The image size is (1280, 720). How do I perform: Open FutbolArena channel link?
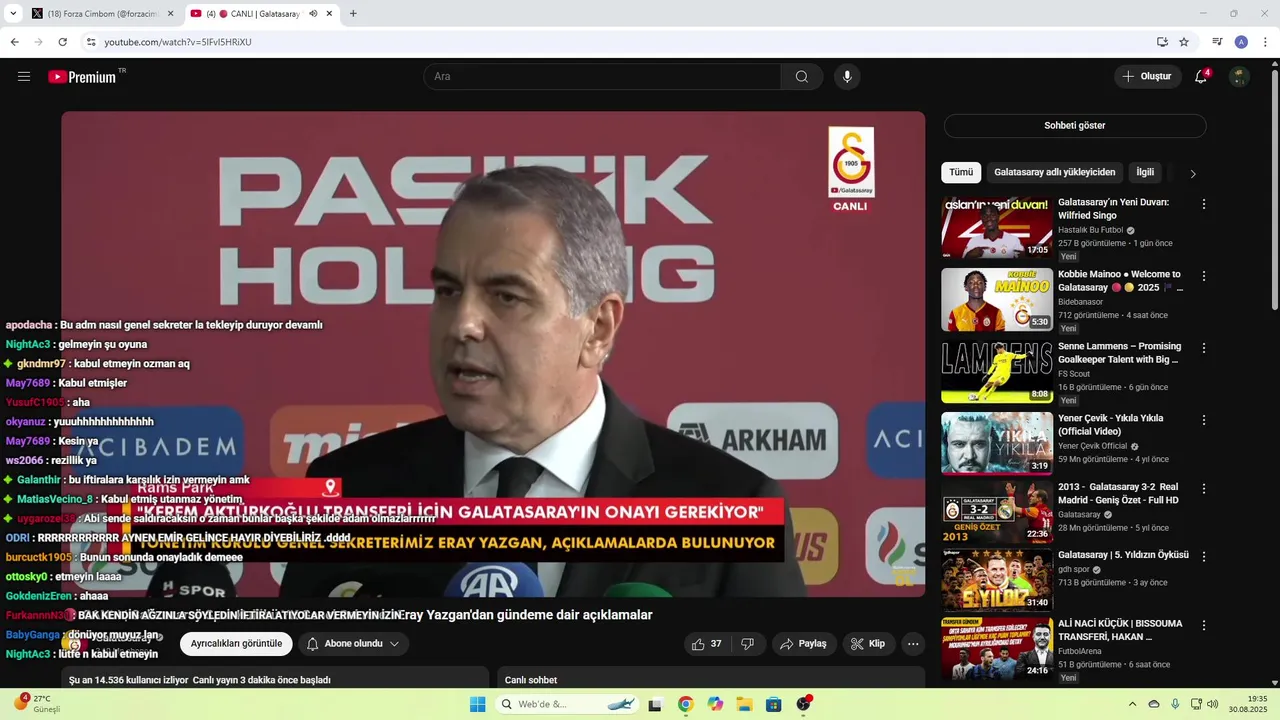pos(1081,650)
